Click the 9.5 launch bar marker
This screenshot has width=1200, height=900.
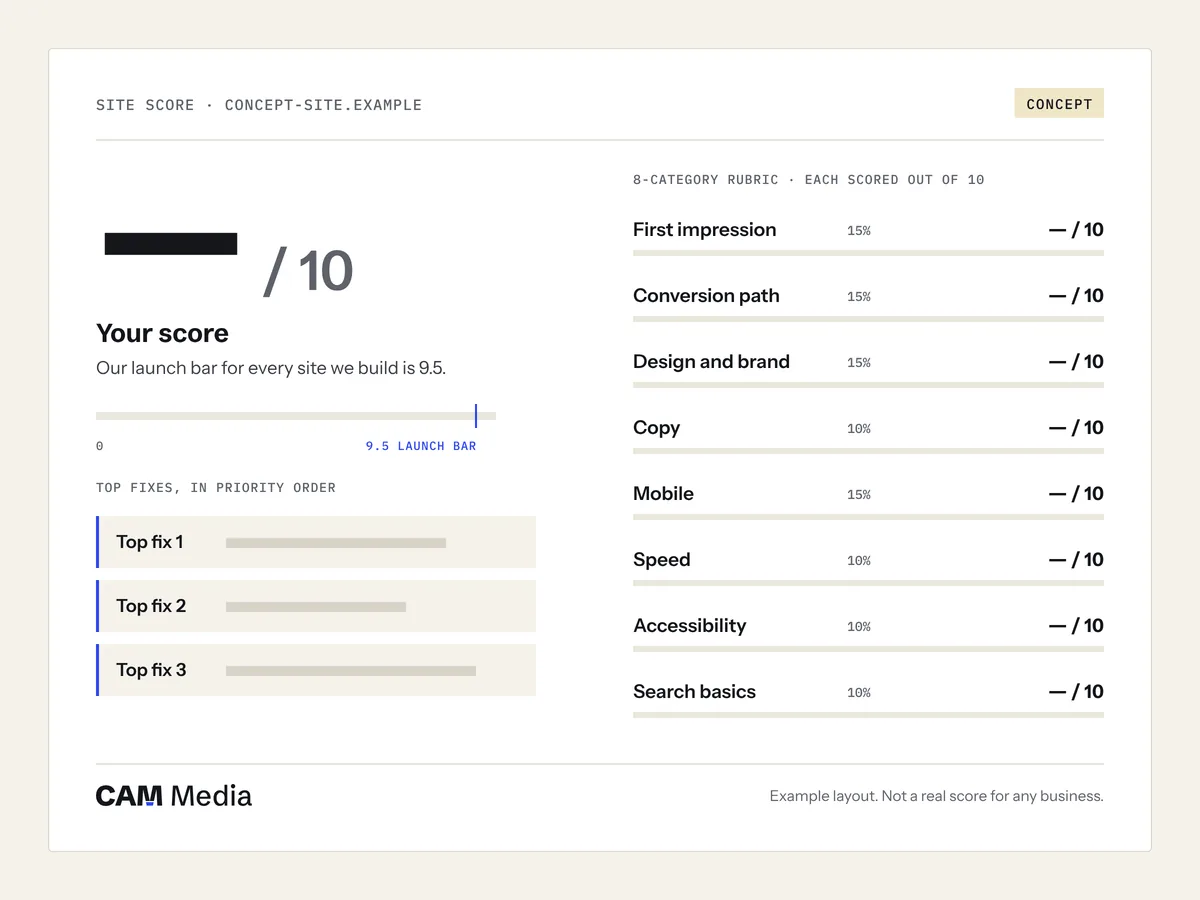[x=476, y=416]
